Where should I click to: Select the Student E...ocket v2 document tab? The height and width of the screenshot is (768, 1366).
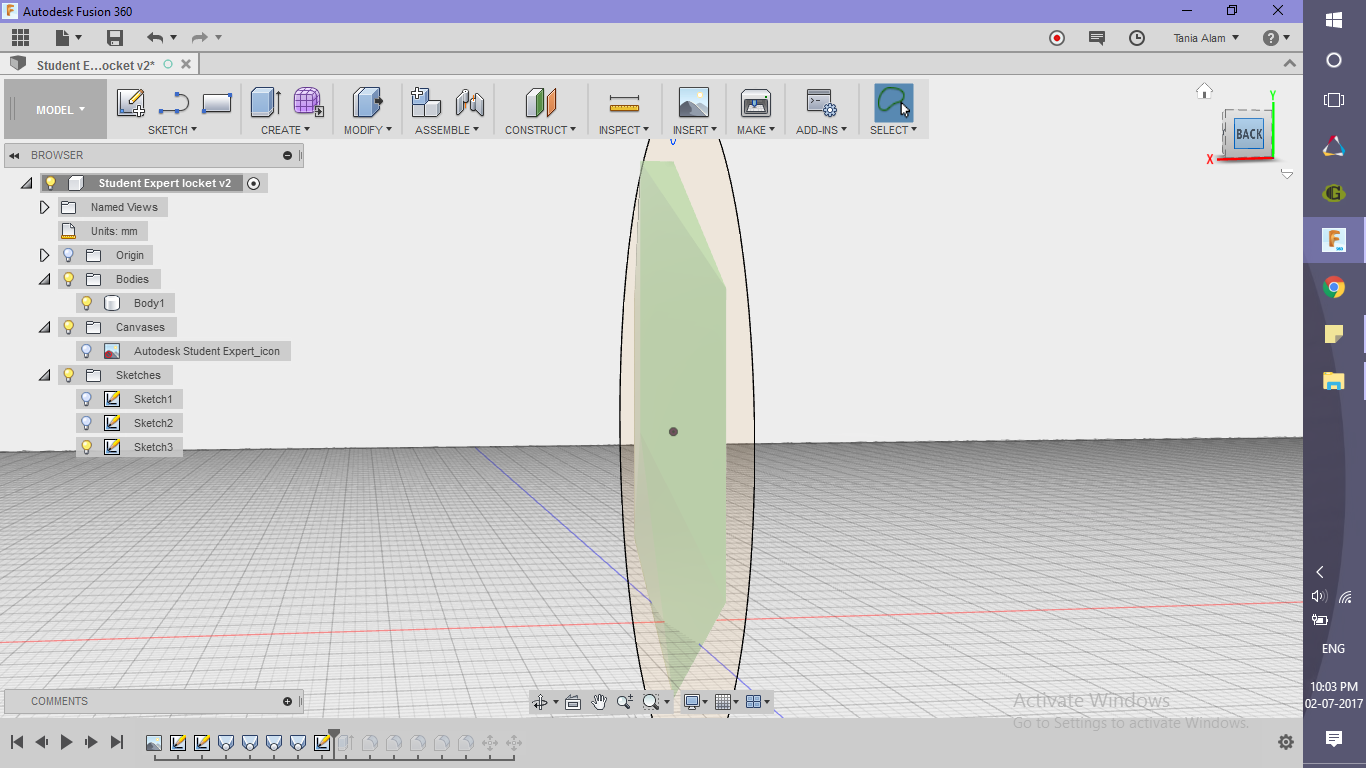96,65
